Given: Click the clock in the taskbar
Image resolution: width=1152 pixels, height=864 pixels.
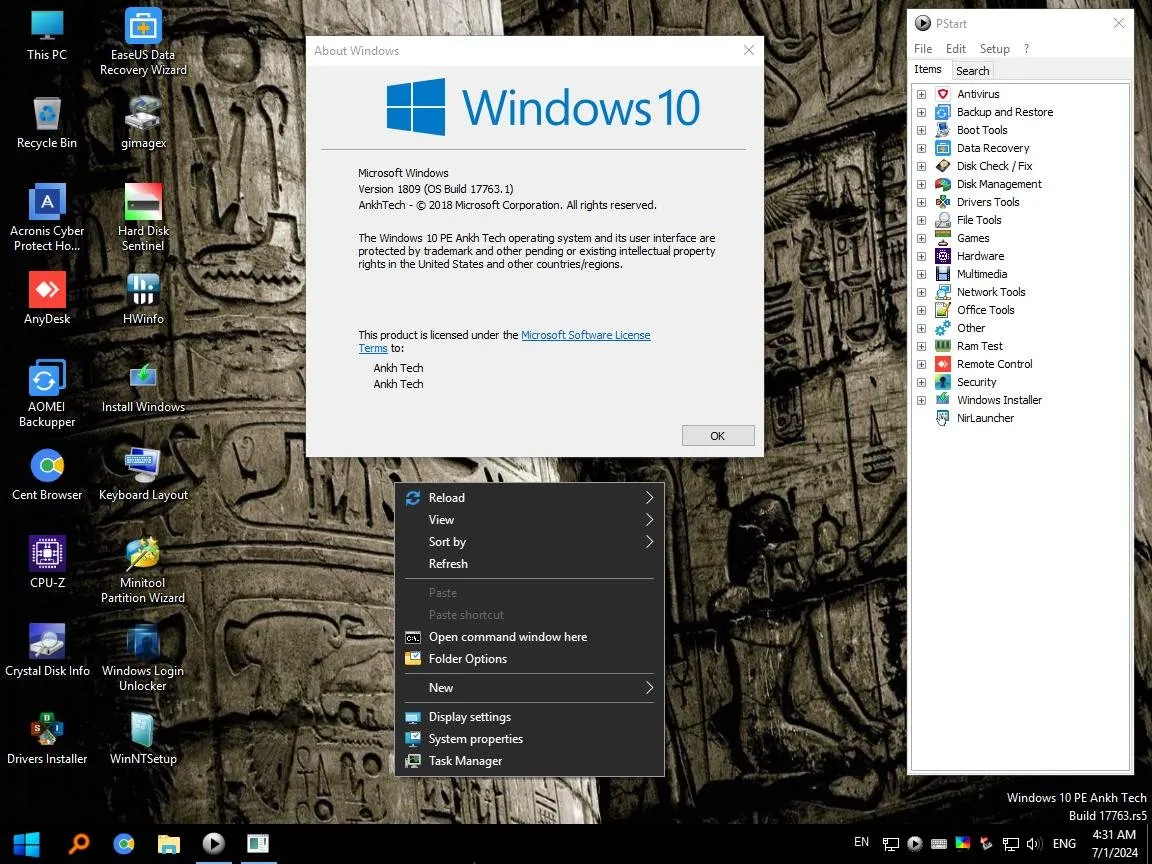Looking at the screenshot, I should tap(1113, 843).
